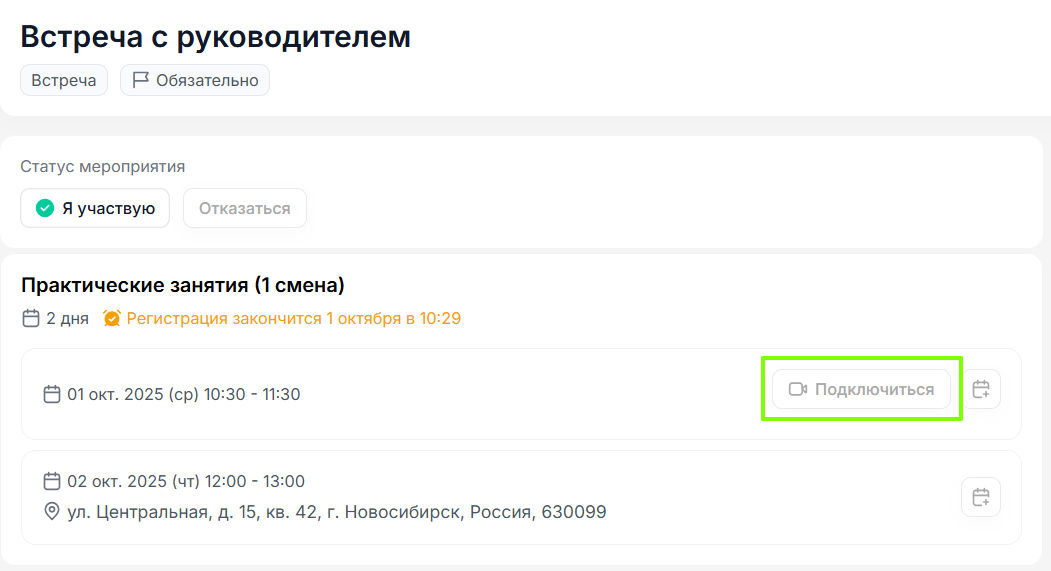Select the 01 окт. 2025 10:30 - 11:30 session text

click(183, 394)
